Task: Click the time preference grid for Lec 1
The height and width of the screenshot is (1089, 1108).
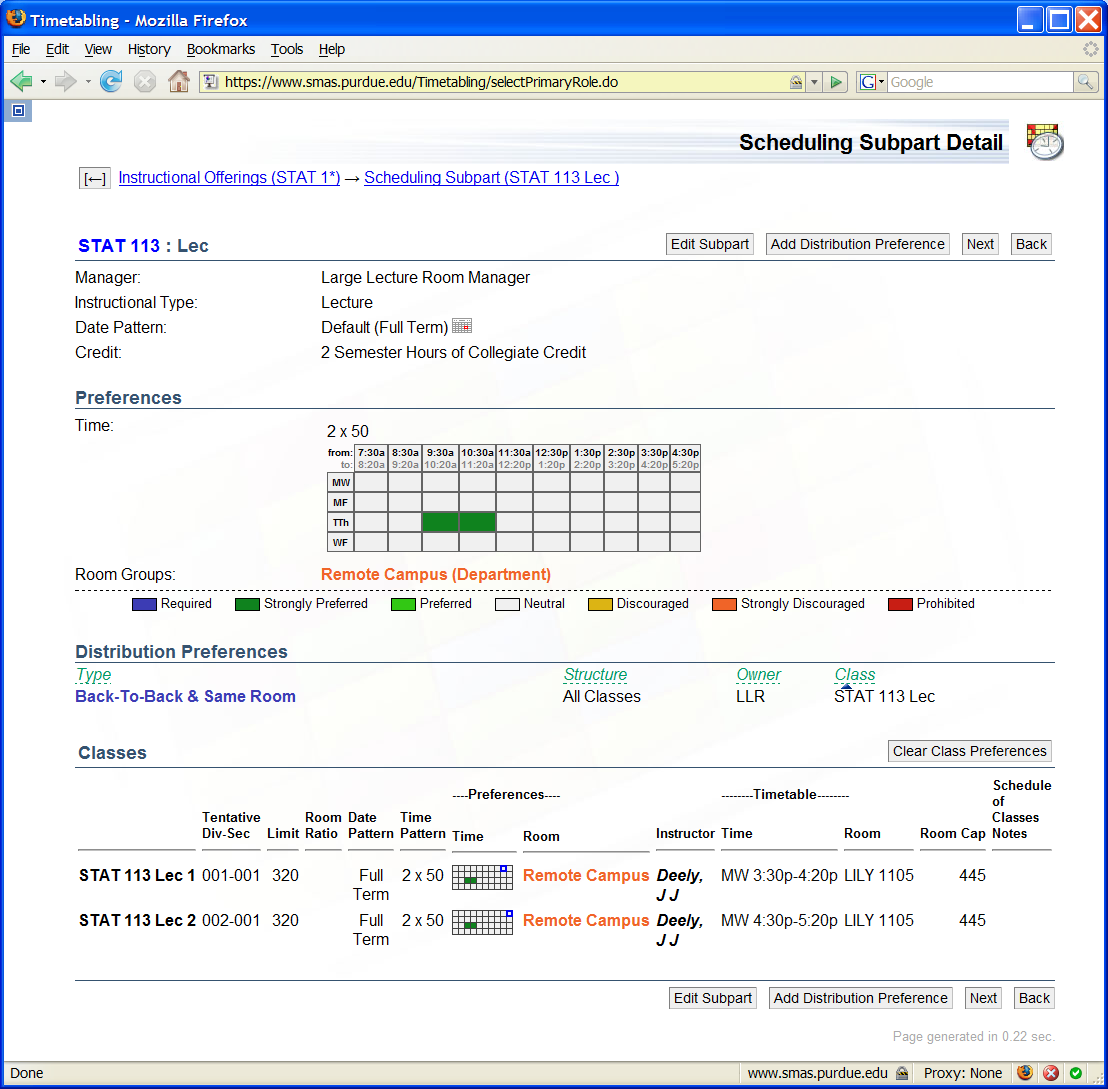Action: click(483, 877)
